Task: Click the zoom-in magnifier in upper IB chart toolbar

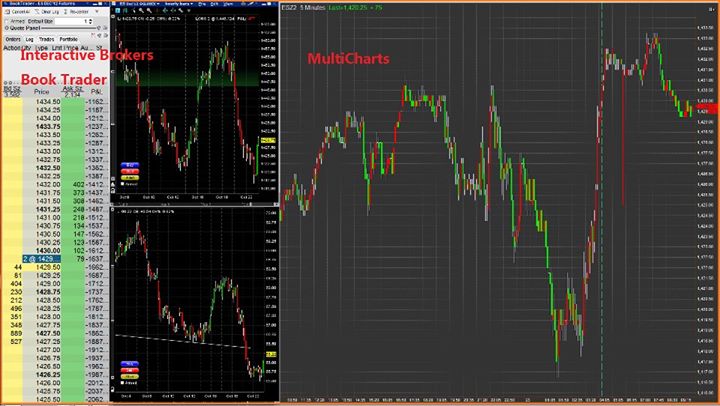Action: [x=141, y=10]
